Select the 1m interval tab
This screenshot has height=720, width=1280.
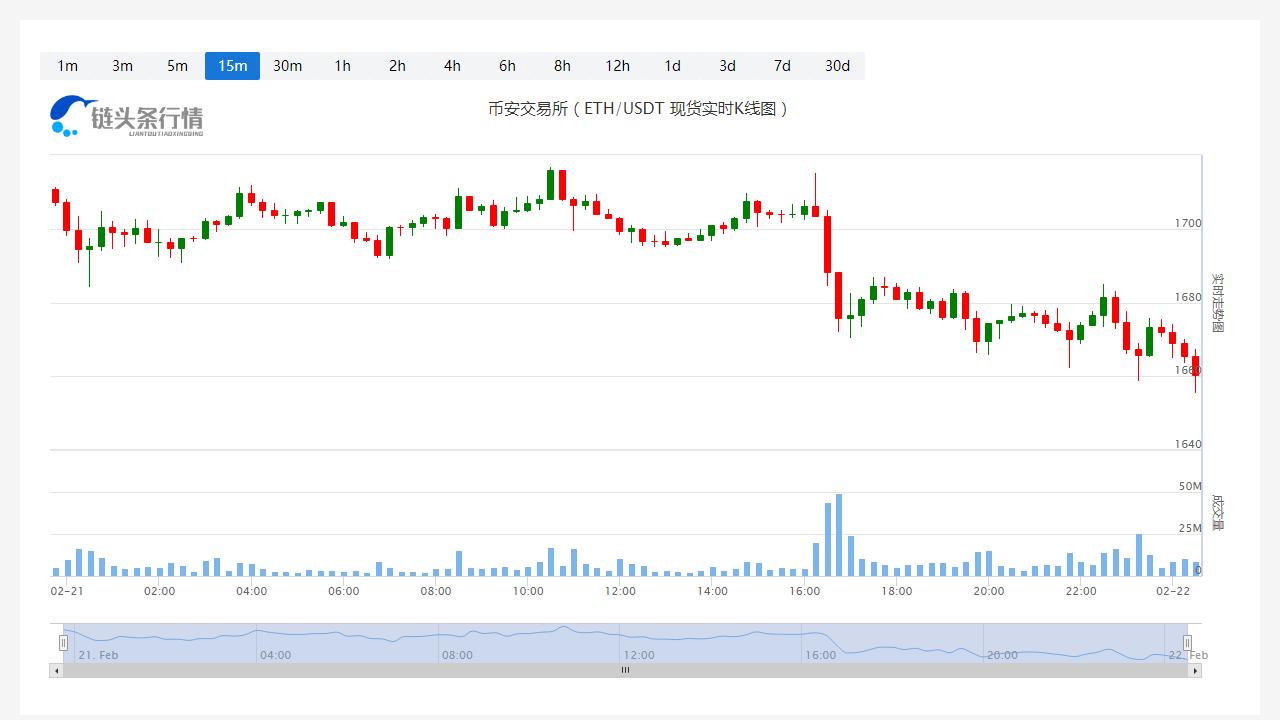tap(67, 66)
